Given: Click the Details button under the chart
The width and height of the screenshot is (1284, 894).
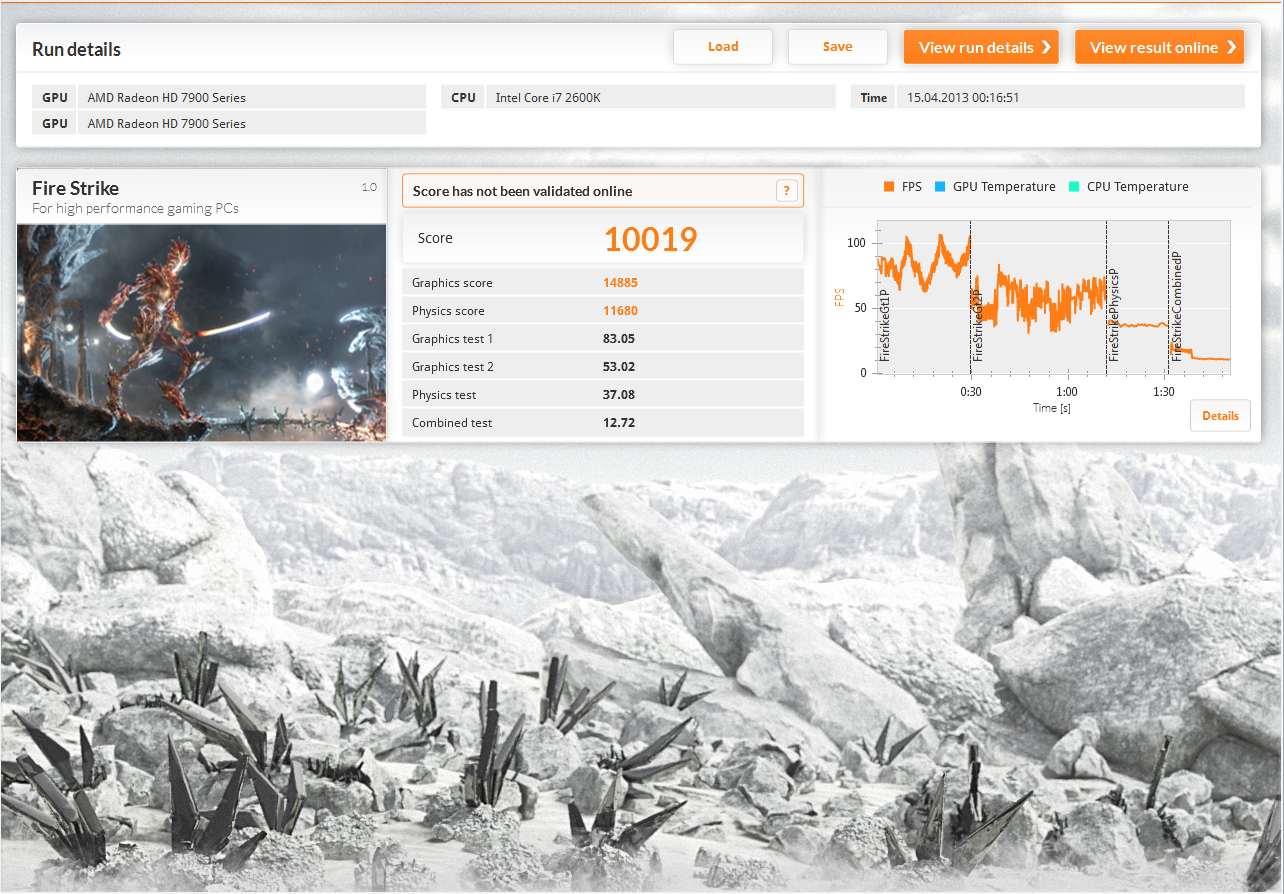Looking at the screenshot, I should [x=1220, y=416].
